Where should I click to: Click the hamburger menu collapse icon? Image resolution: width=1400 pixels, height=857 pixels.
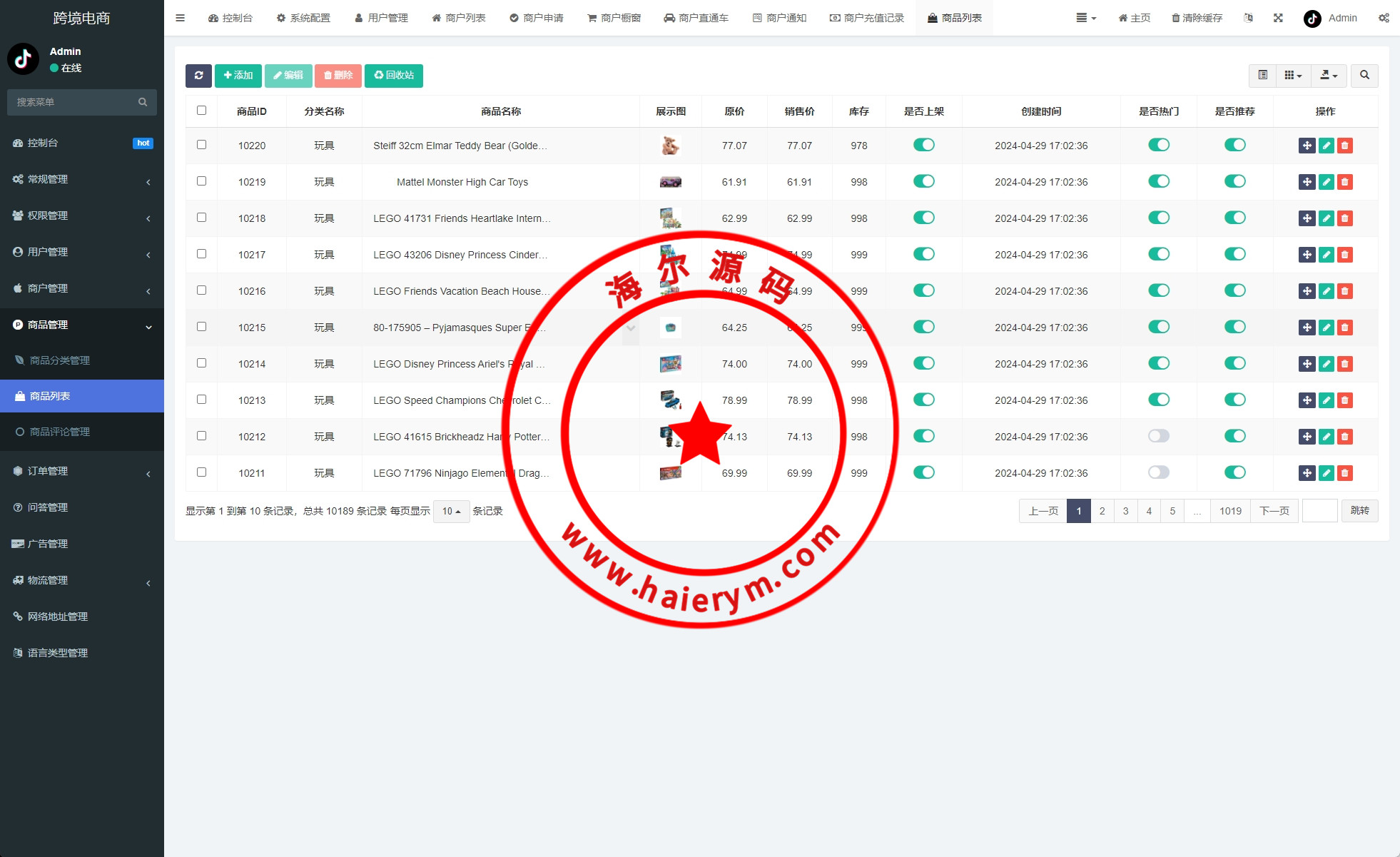(180, 18)
